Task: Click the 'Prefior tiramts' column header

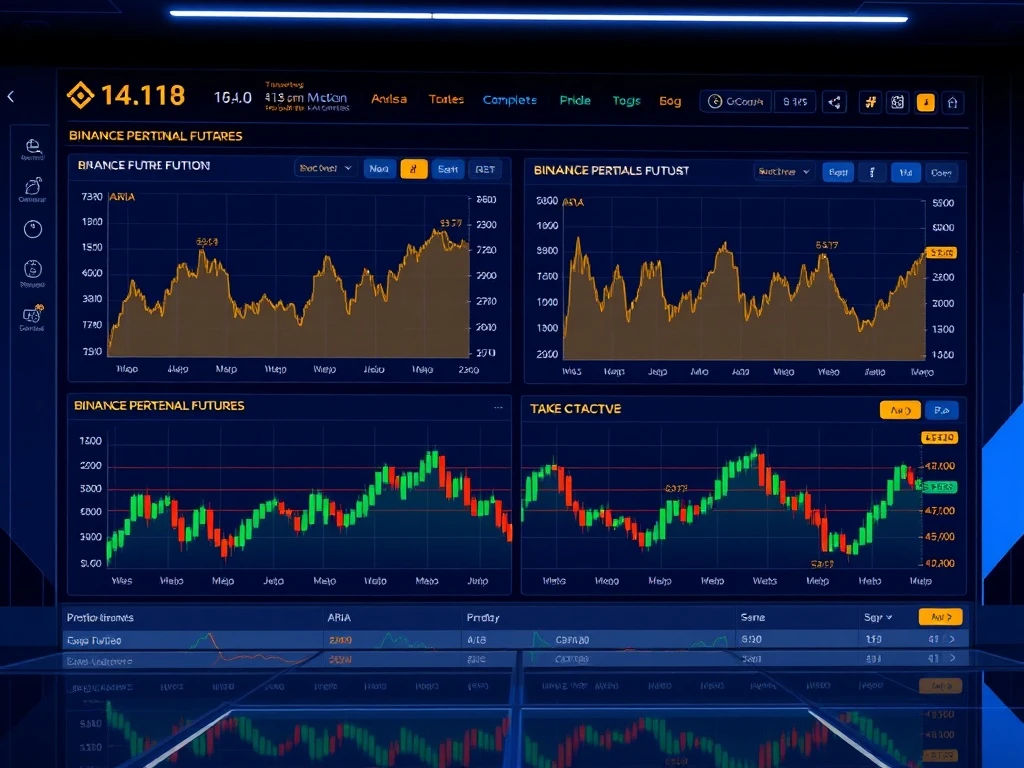Action: (100, 617)
